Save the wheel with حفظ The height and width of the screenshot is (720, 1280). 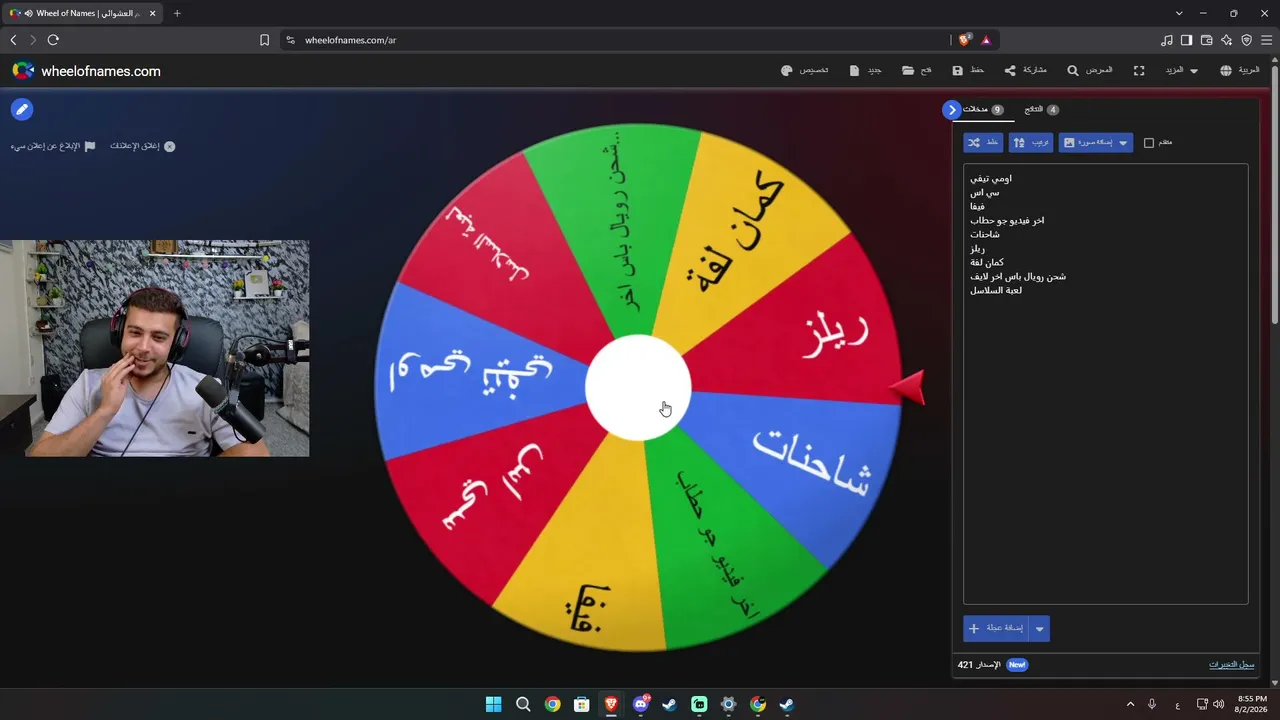click(x=968, y=71)
